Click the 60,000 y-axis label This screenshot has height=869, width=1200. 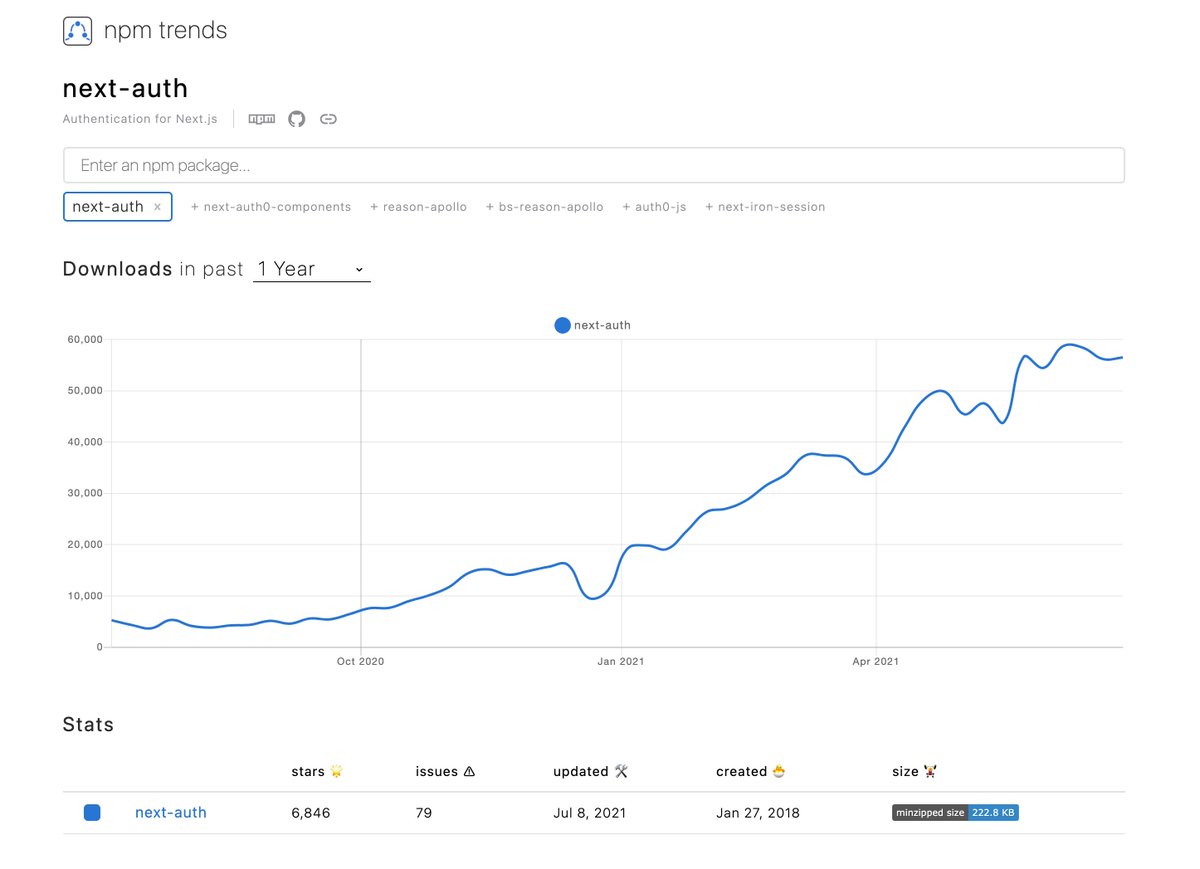click(86, 340)
